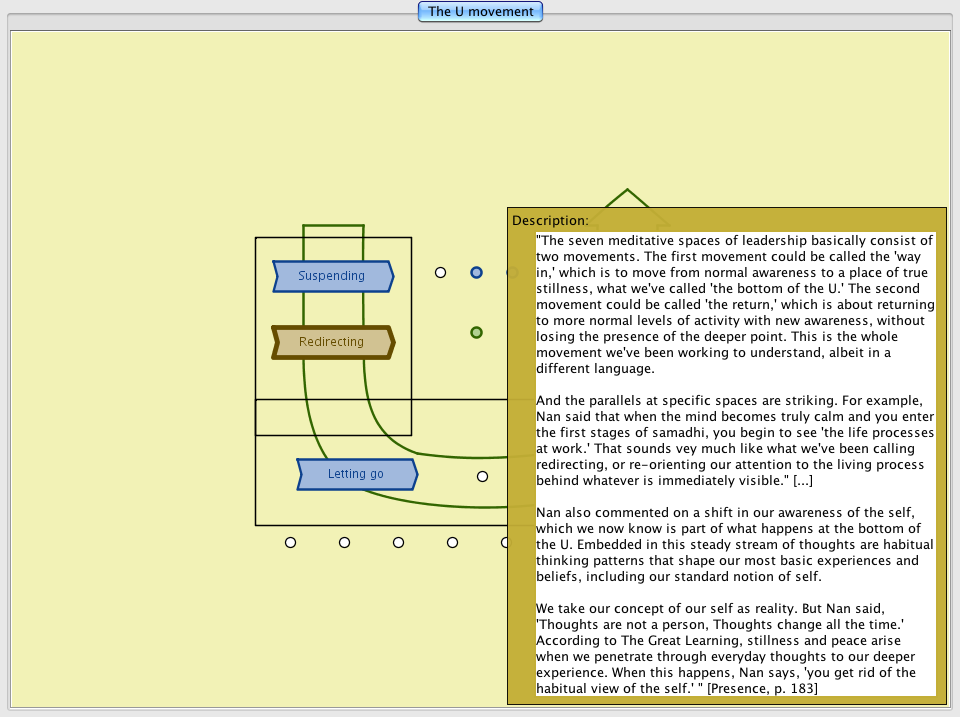The width and height of the screenshot is (960, 717).
Task: Select the highlighted Redirecting node
Action: (x=333, y=342)
